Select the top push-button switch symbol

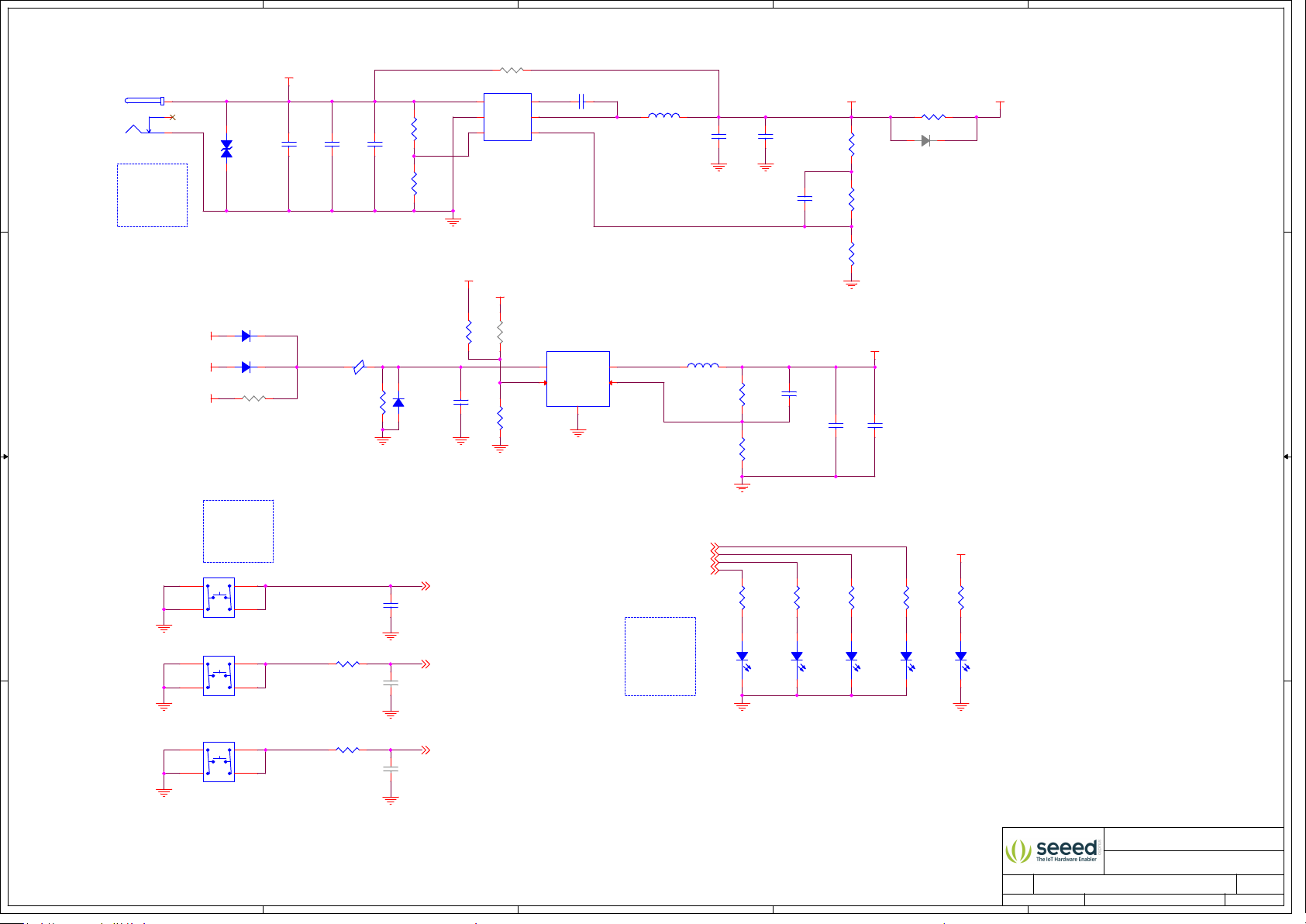click(219, 598)
